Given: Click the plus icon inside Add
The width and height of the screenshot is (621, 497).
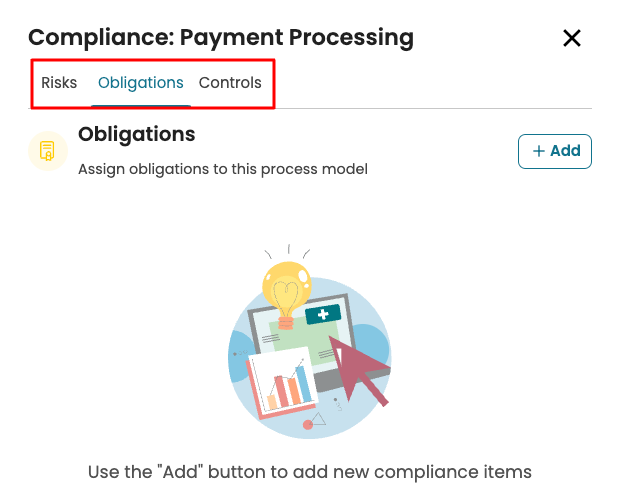Looking at the screenshot, I should coord(539,151).
